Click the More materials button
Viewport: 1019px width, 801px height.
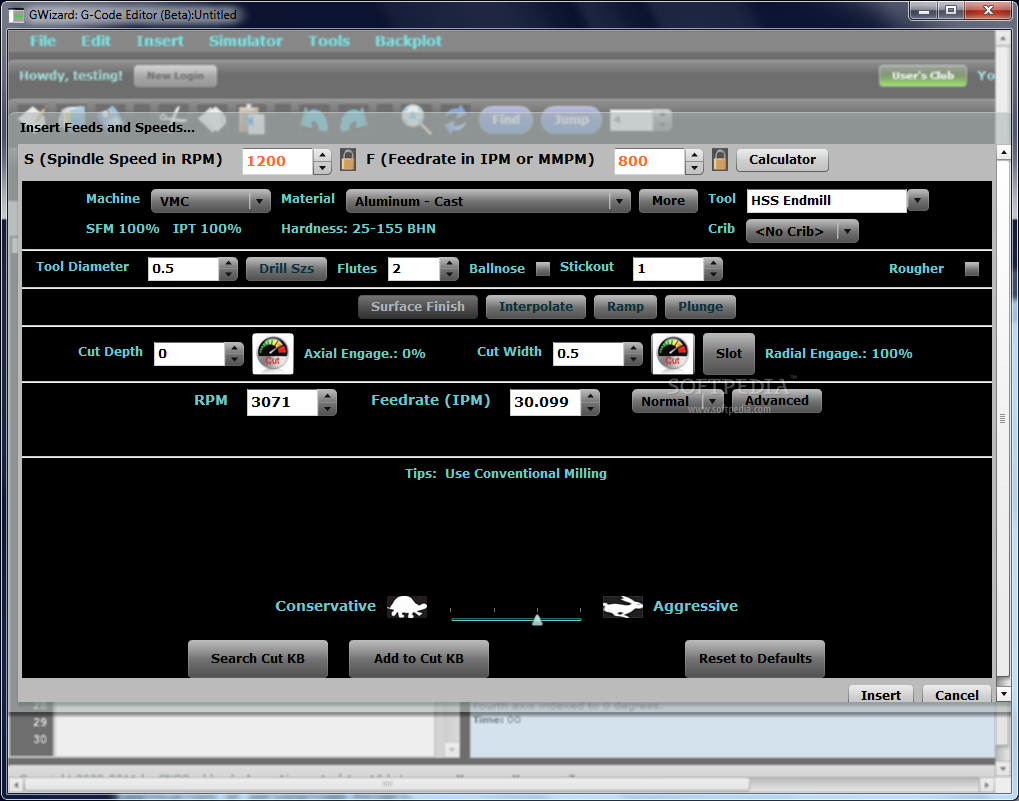click(x=668, y=201)
